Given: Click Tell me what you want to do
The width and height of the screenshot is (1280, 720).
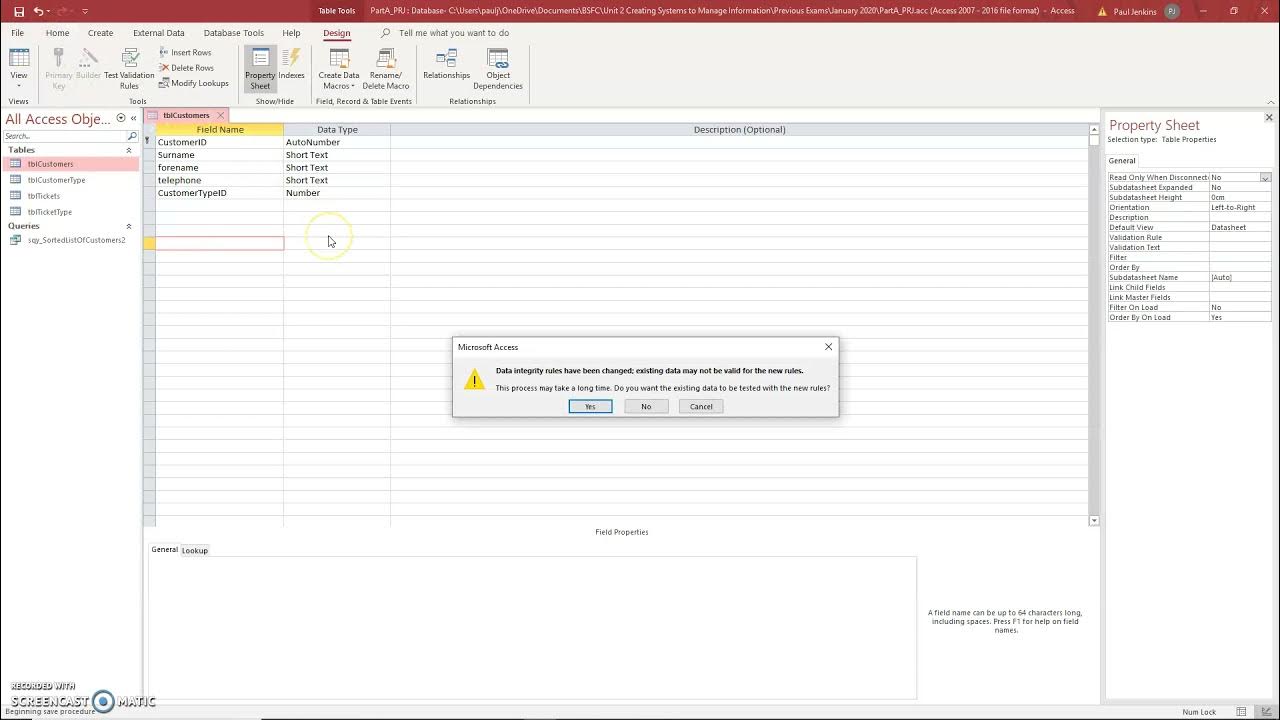Looking at the screenshot, I should (454, 33).
